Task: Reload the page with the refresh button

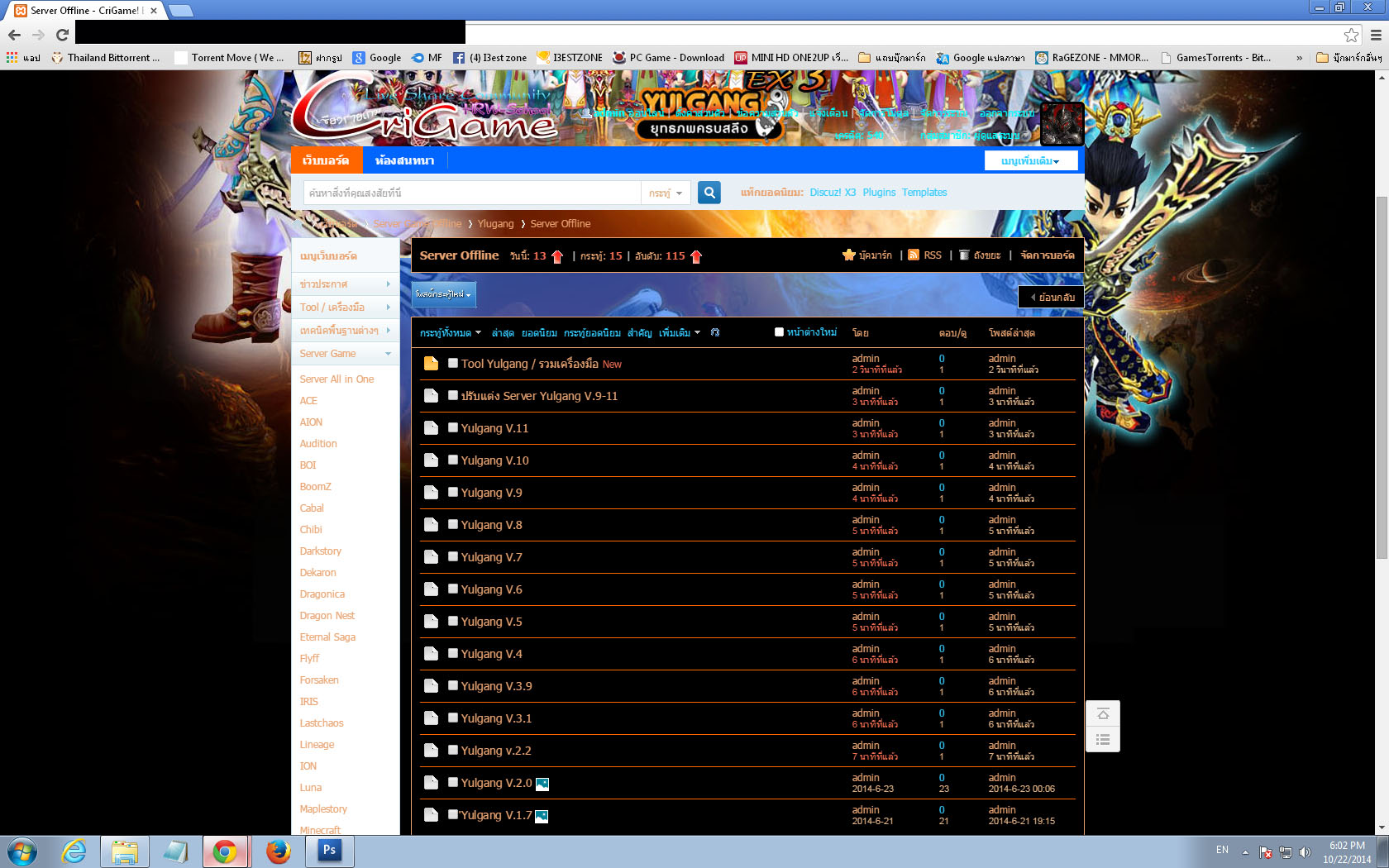Action: (62, 35)
